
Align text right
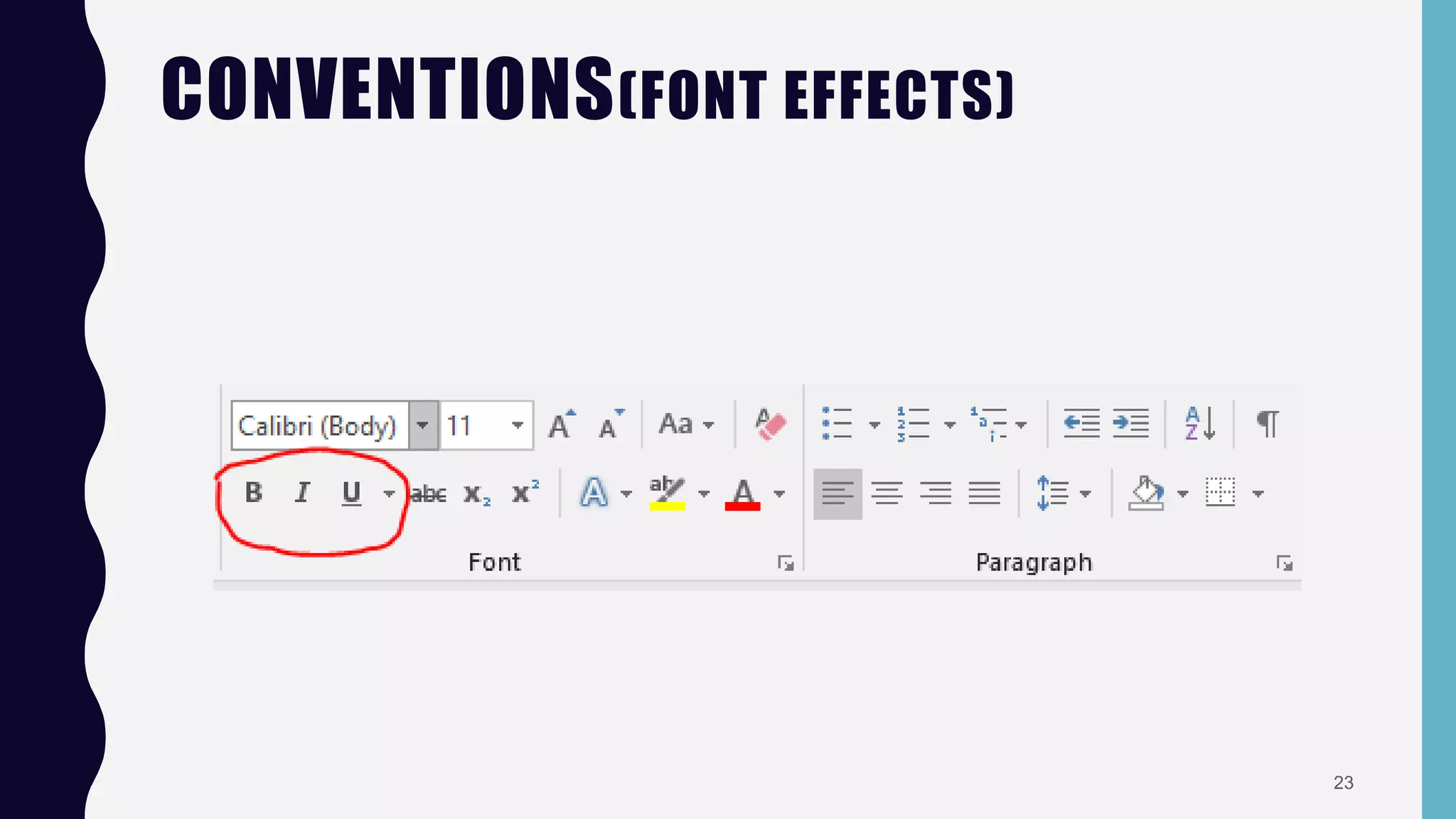pyautogui.click(x=936, y=493)
